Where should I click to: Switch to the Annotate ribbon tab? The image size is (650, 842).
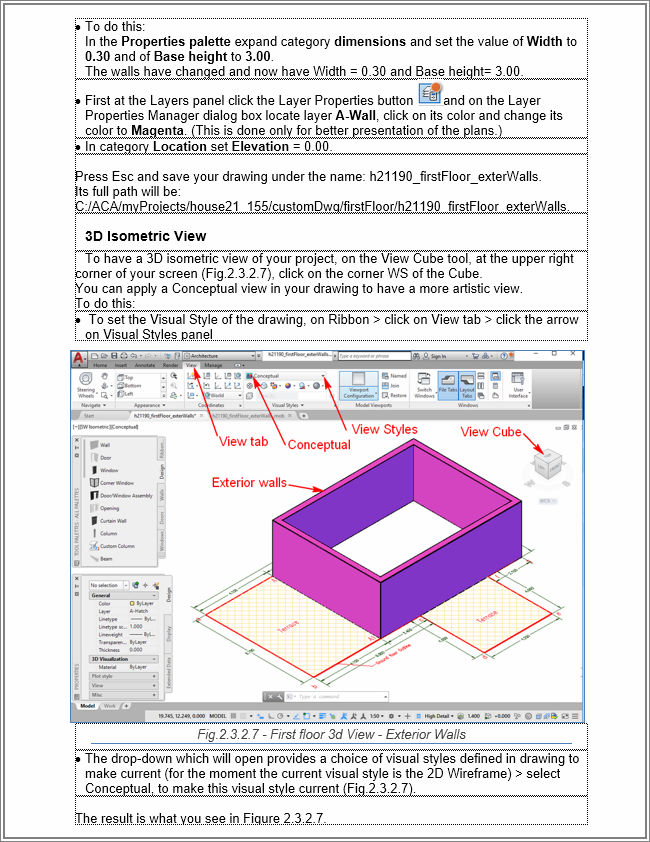pyautogui.click(x=145, y=365)
